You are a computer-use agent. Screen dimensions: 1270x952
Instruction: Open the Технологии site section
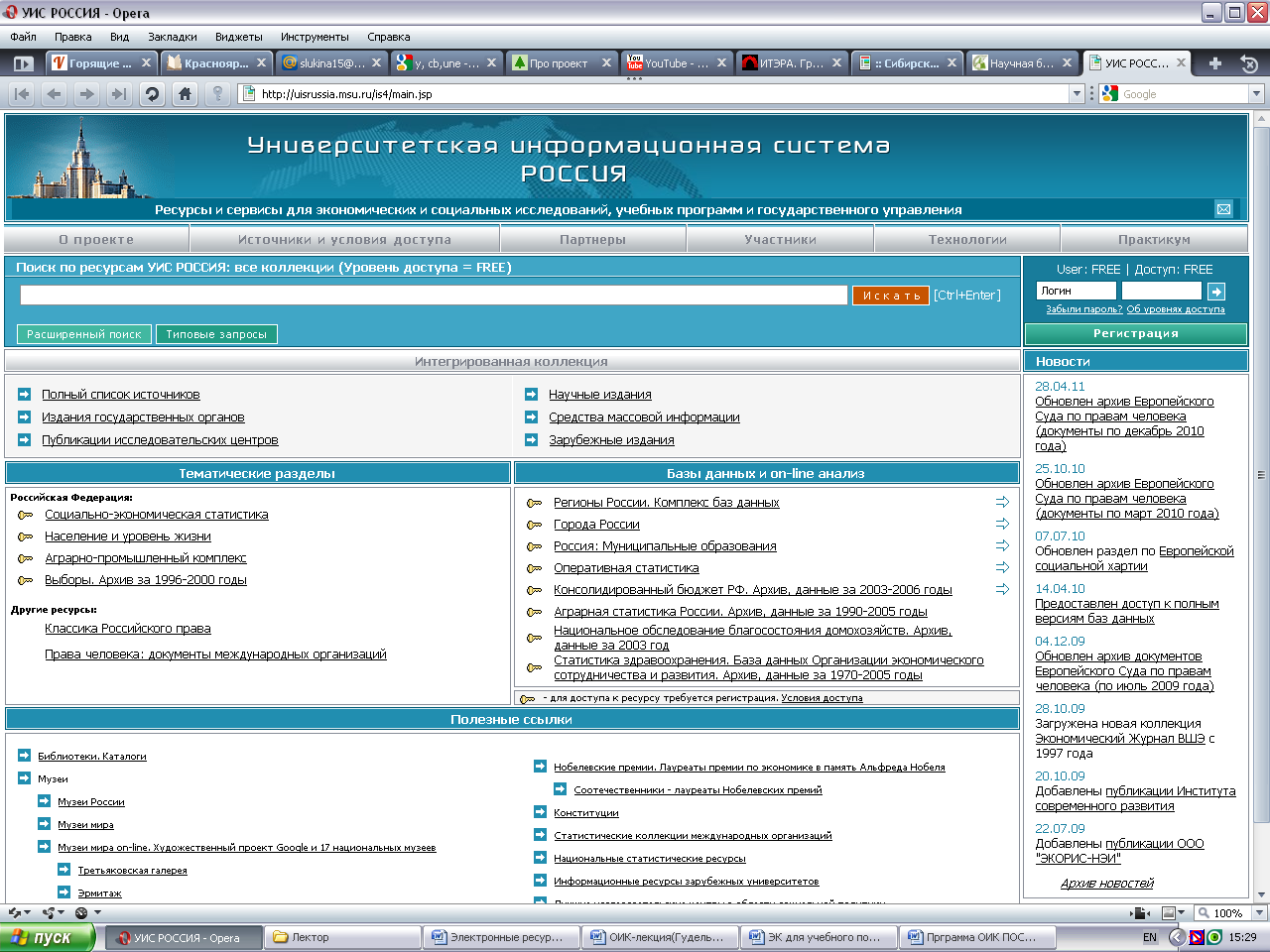(967, 239)
